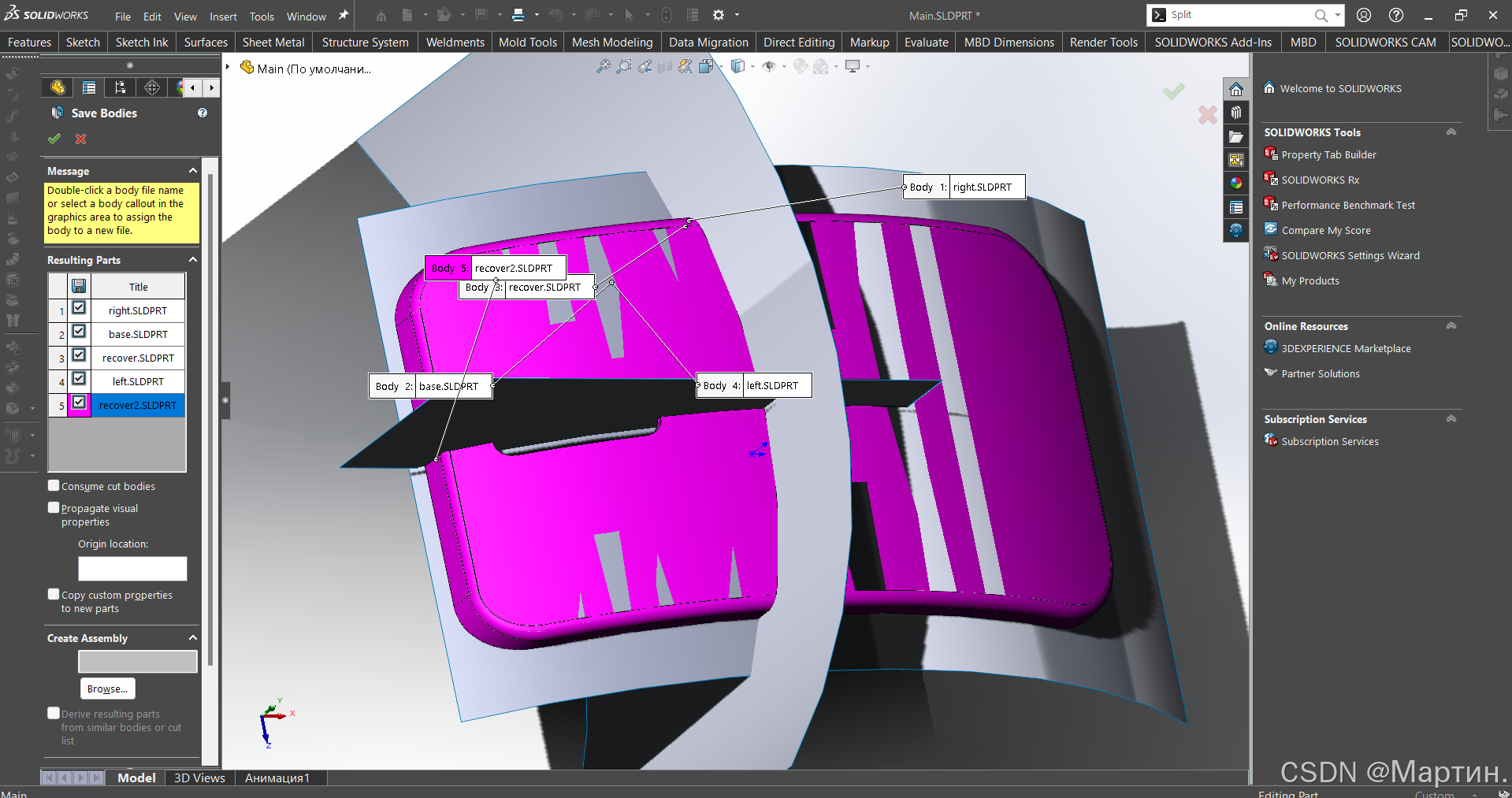Viewport: 1512px width, 798px height.
Task: Open Custom Properties tab in task pane
Action: (x=1236, y=207)
